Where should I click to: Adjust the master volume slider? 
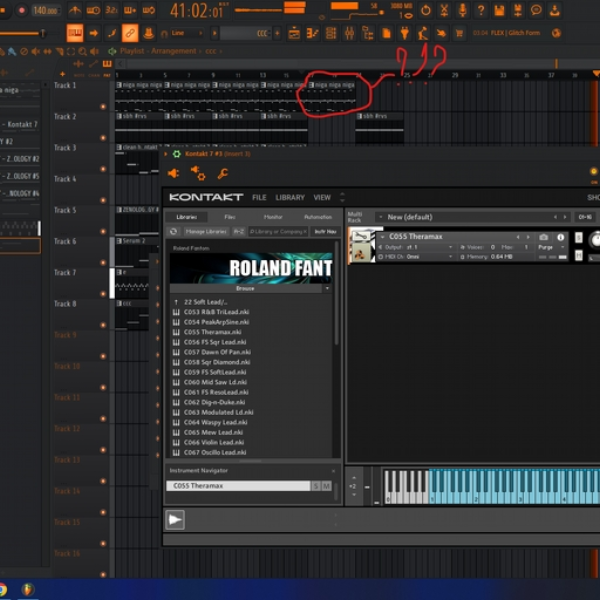21,34
